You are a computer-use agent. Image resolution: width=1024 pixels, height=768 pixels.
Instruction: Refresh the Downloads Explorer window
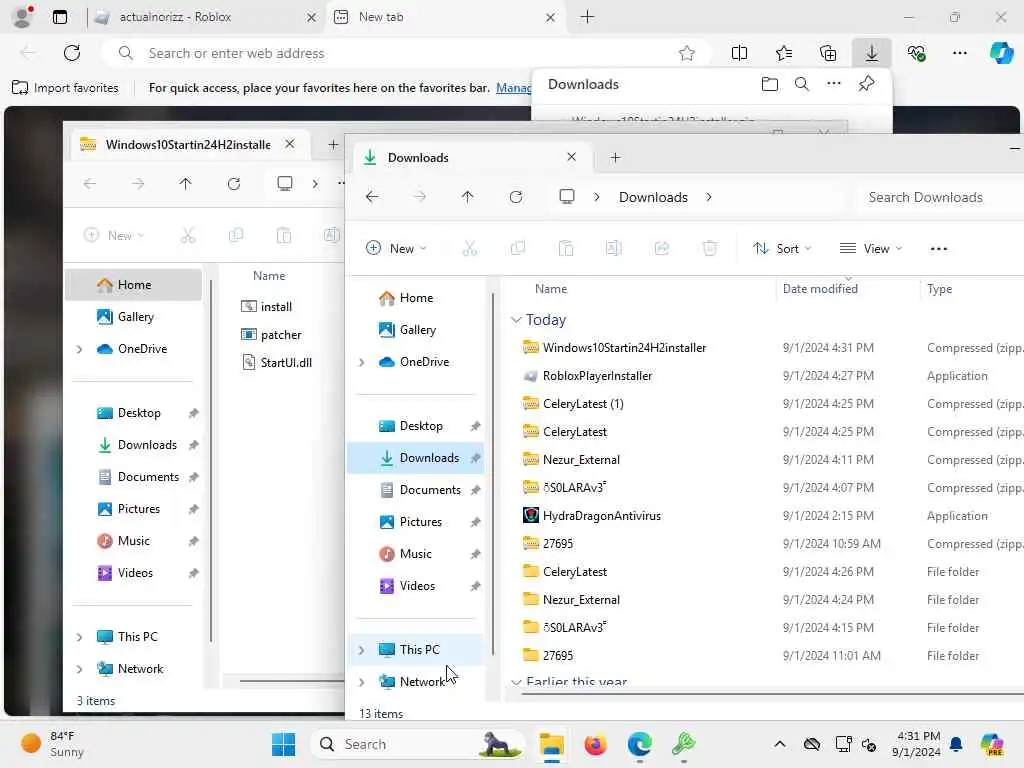pos(516,197)
